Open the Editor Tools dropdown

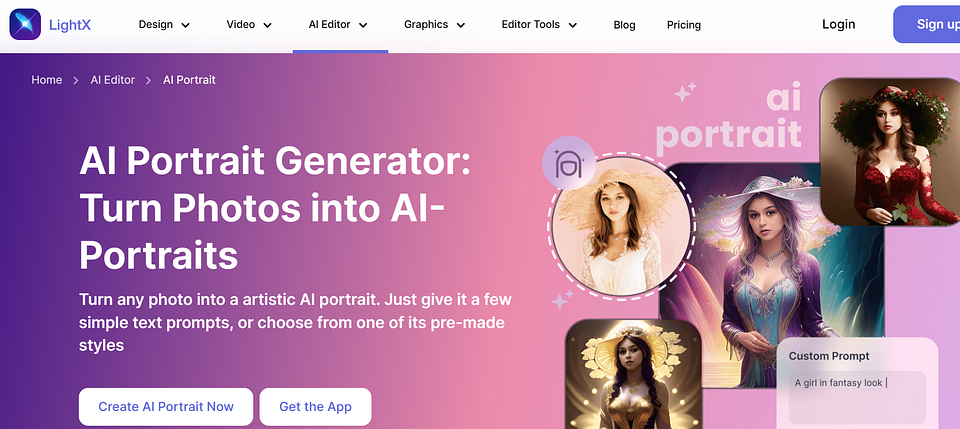[x=539, y=24]
